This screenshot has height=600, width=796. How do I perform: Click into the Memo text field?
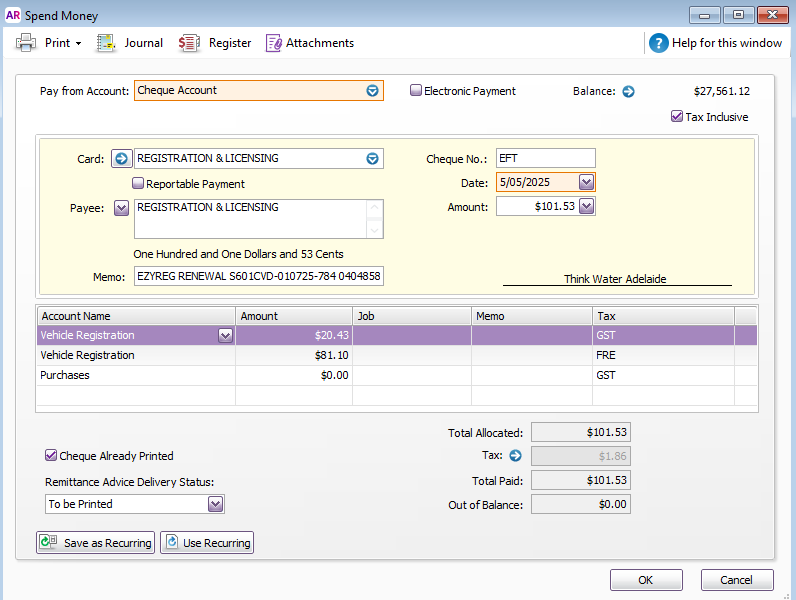258,277
